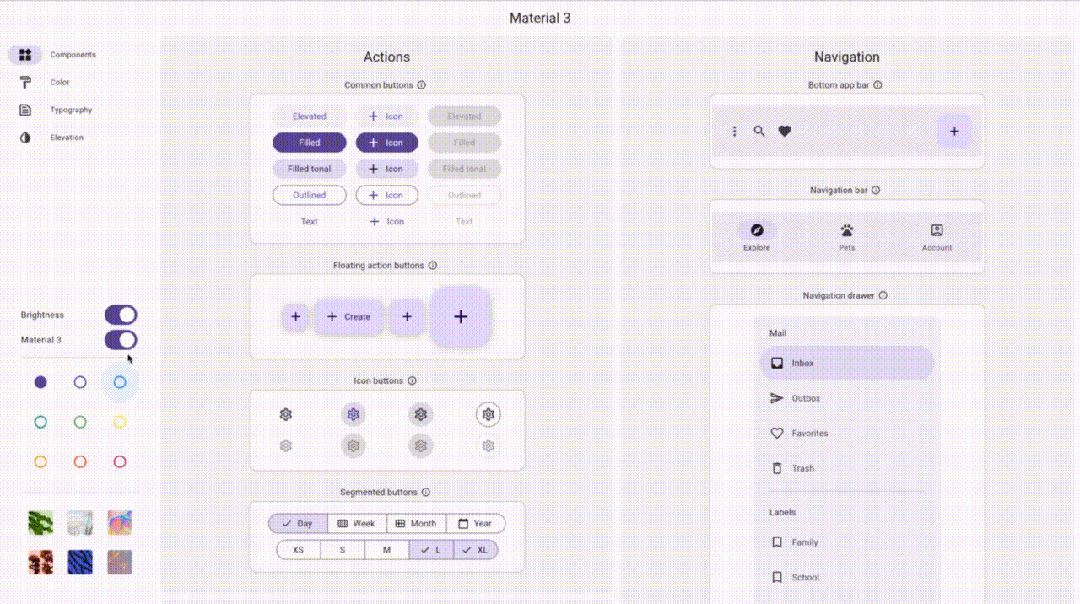The width and height of the screenshot is (1080, 604).
Task: Click the info icon next to Common buttons
Action: [422, 85]
